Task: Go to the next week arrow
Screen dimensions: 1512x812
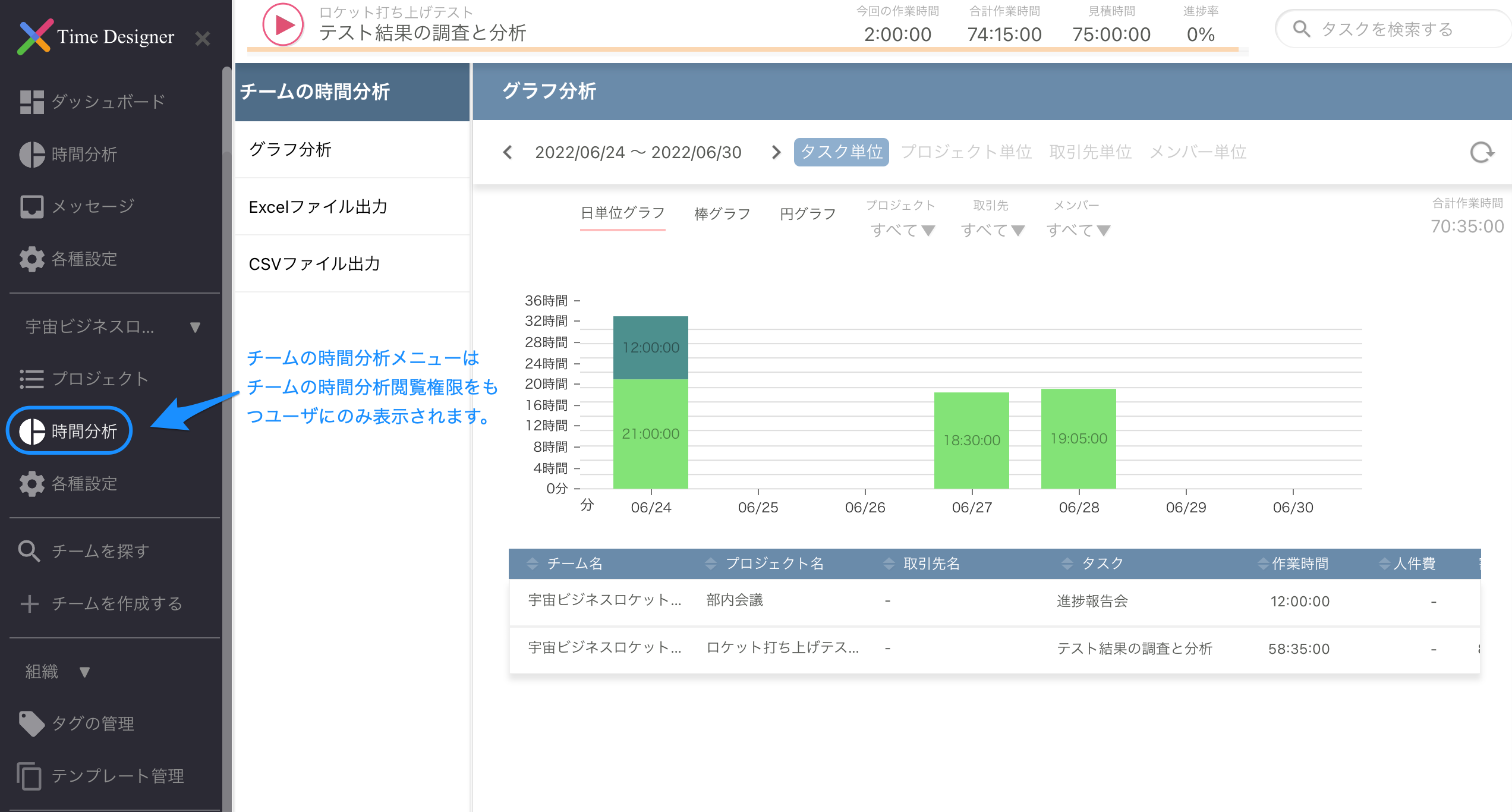Action: coord(776,152)
